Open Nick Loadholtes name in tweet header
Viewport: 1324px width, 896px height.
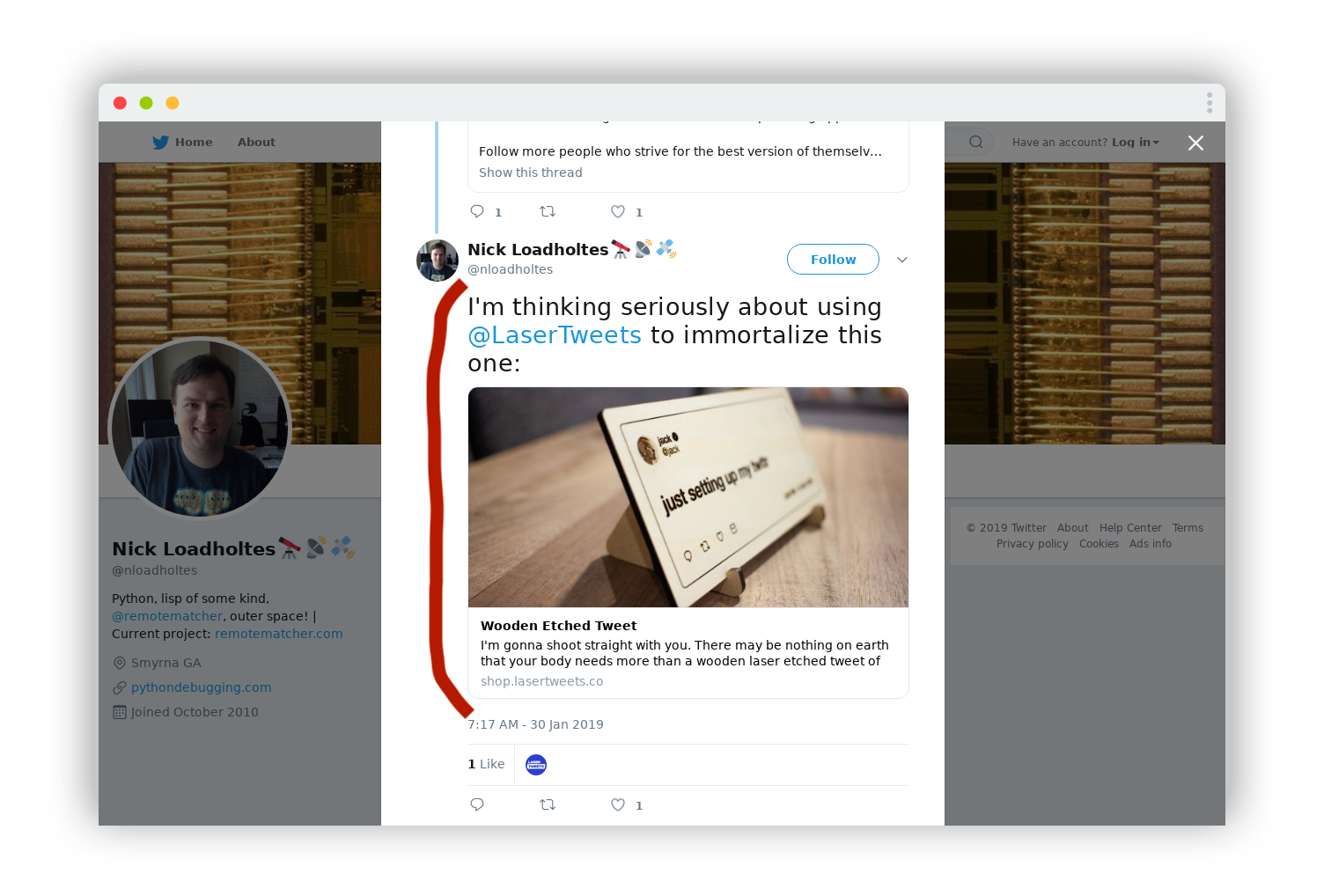coord(538,249)
